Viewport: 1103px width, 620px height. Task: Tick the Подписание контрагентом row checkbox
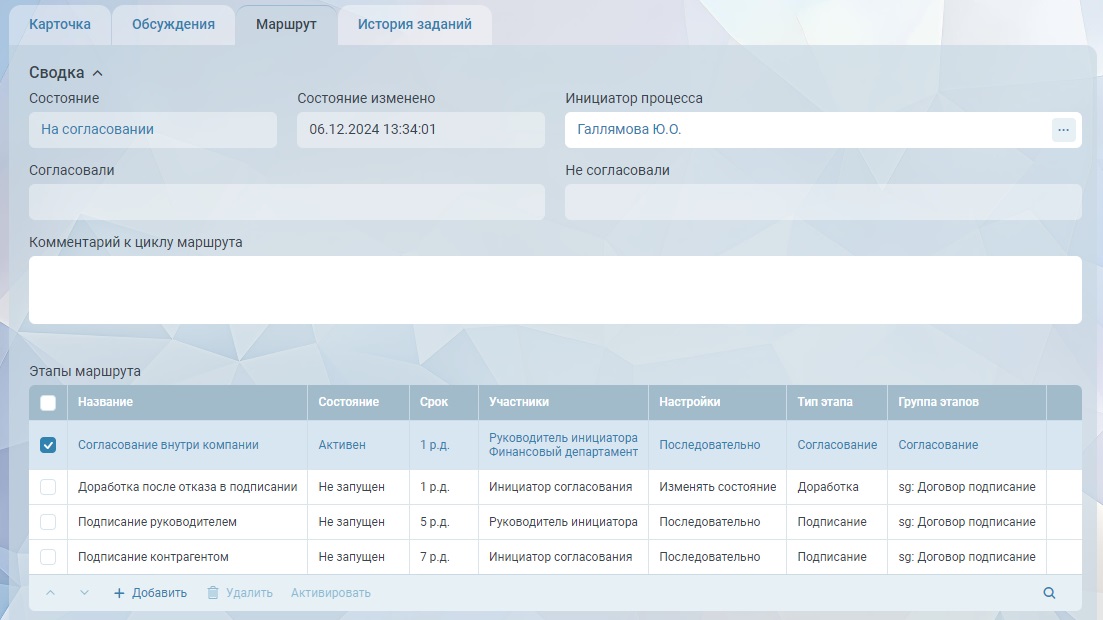point(48,557)
